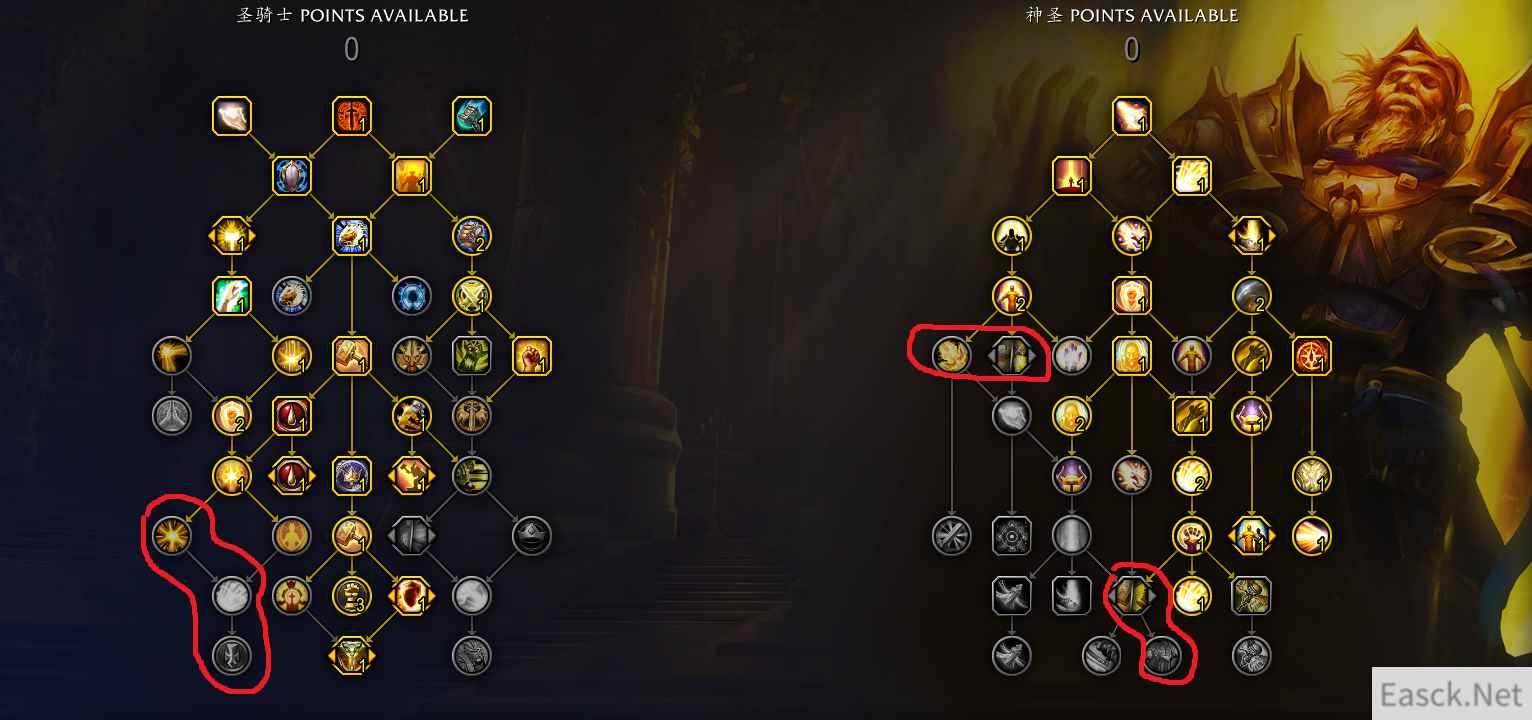Select the white hand Lay on Hands talent
Screen dimensions: 1532x720
(232, 116)
